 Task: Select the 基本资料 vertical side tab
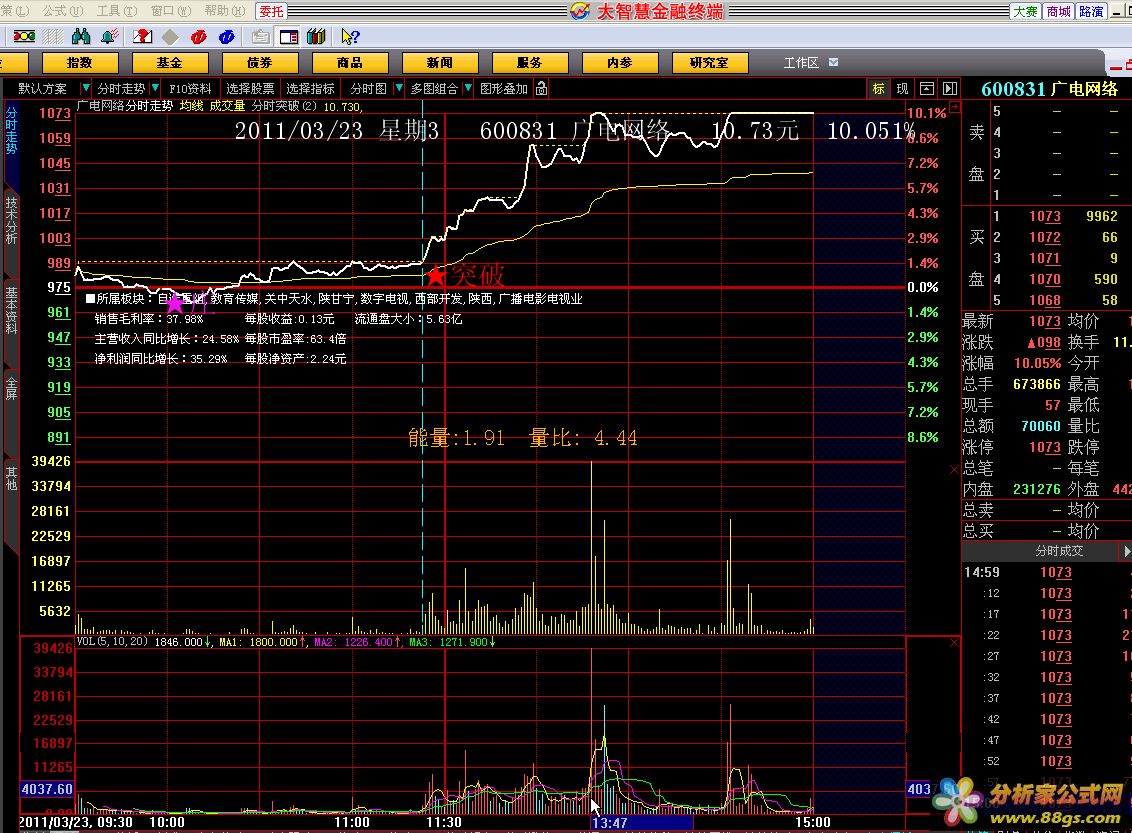click(11, 310)
